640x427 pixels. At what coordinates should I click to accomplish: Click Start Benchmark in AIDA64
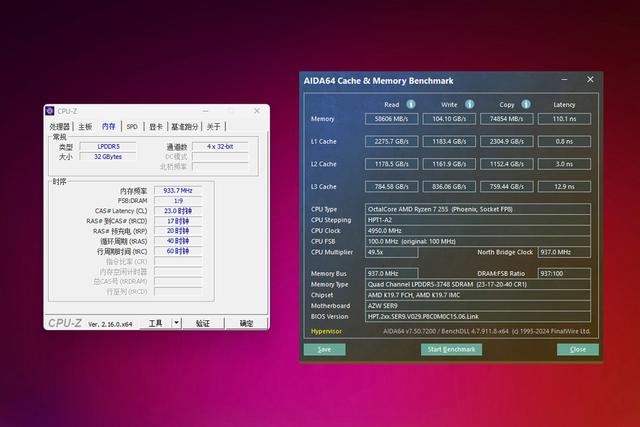click(451, 349)
